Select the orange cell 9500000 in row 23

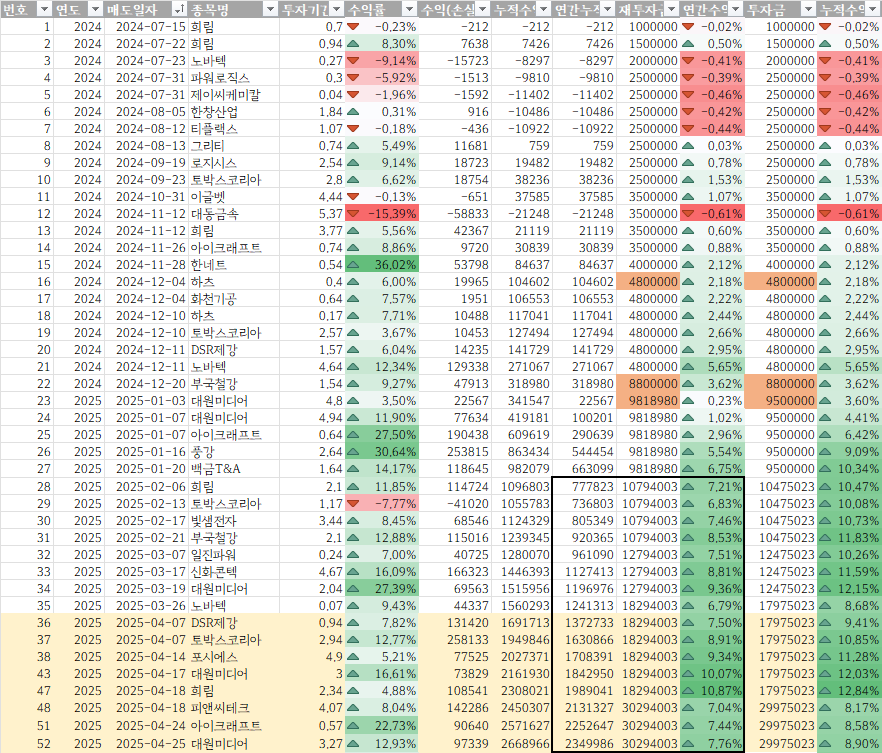[780, 401]
